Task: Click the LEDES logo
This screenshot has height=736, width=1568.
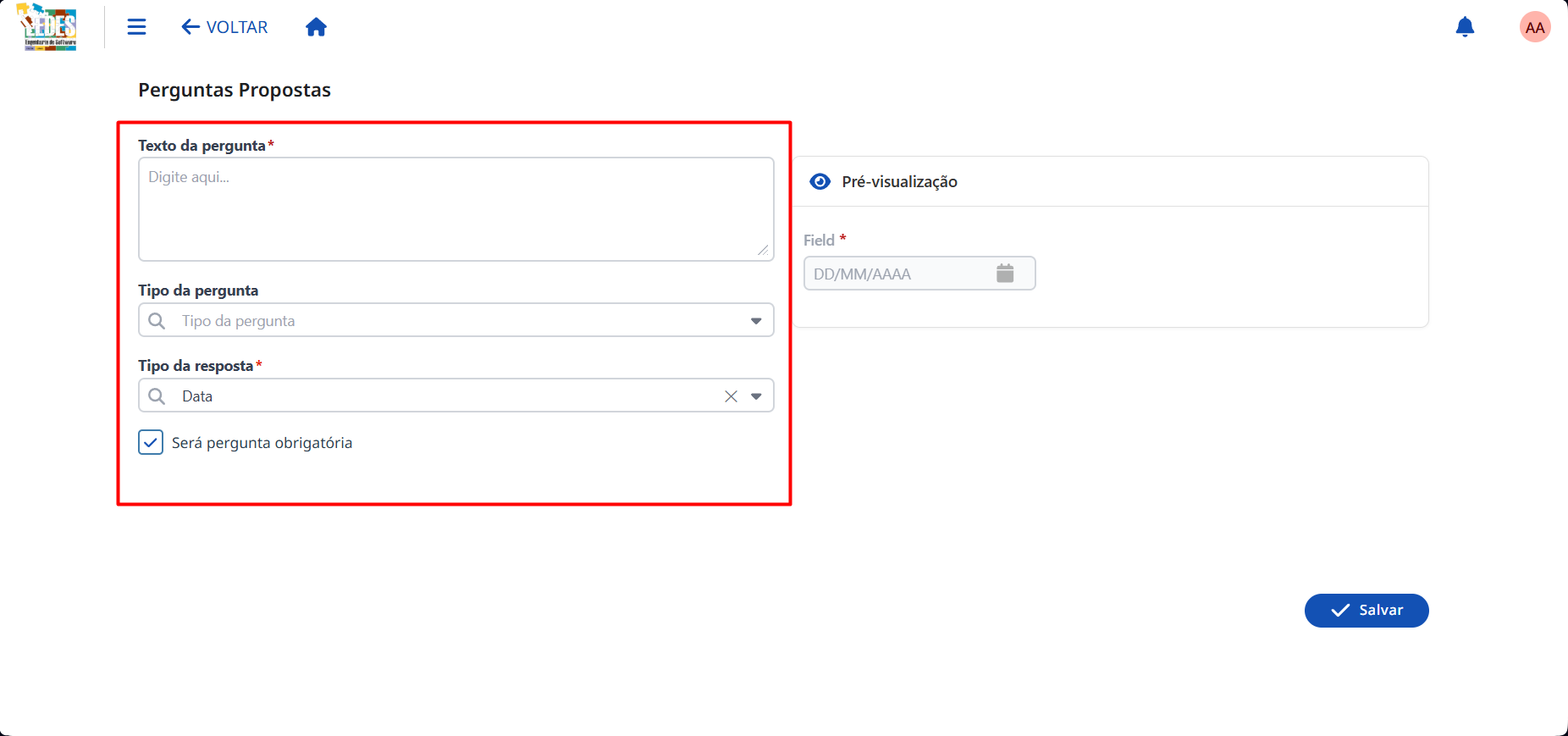Action: point(47,27)
